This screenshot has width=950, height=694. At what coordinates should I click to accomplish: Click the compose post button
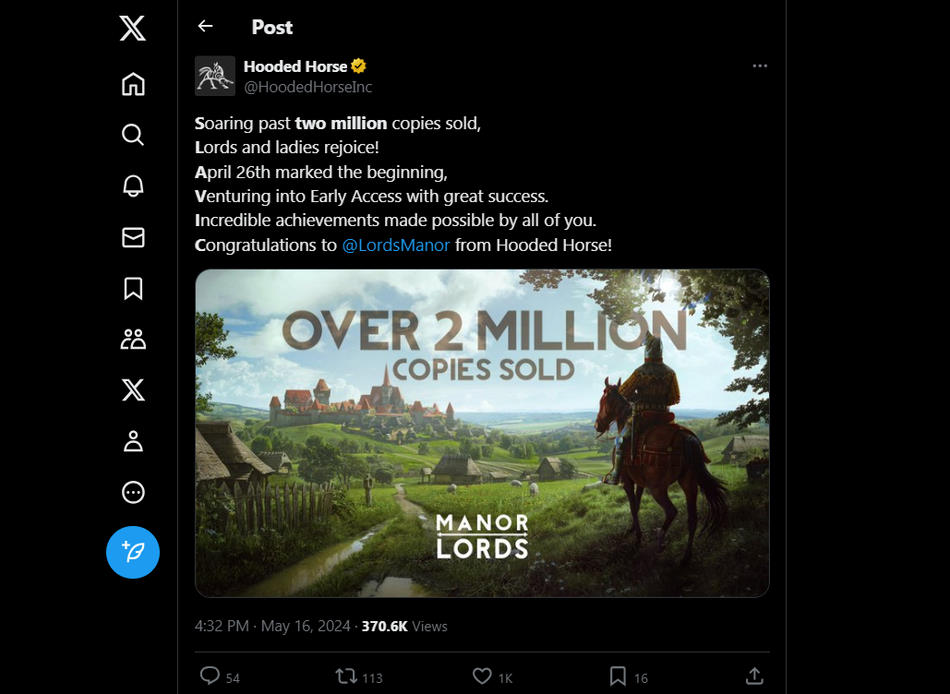[132, 551]
